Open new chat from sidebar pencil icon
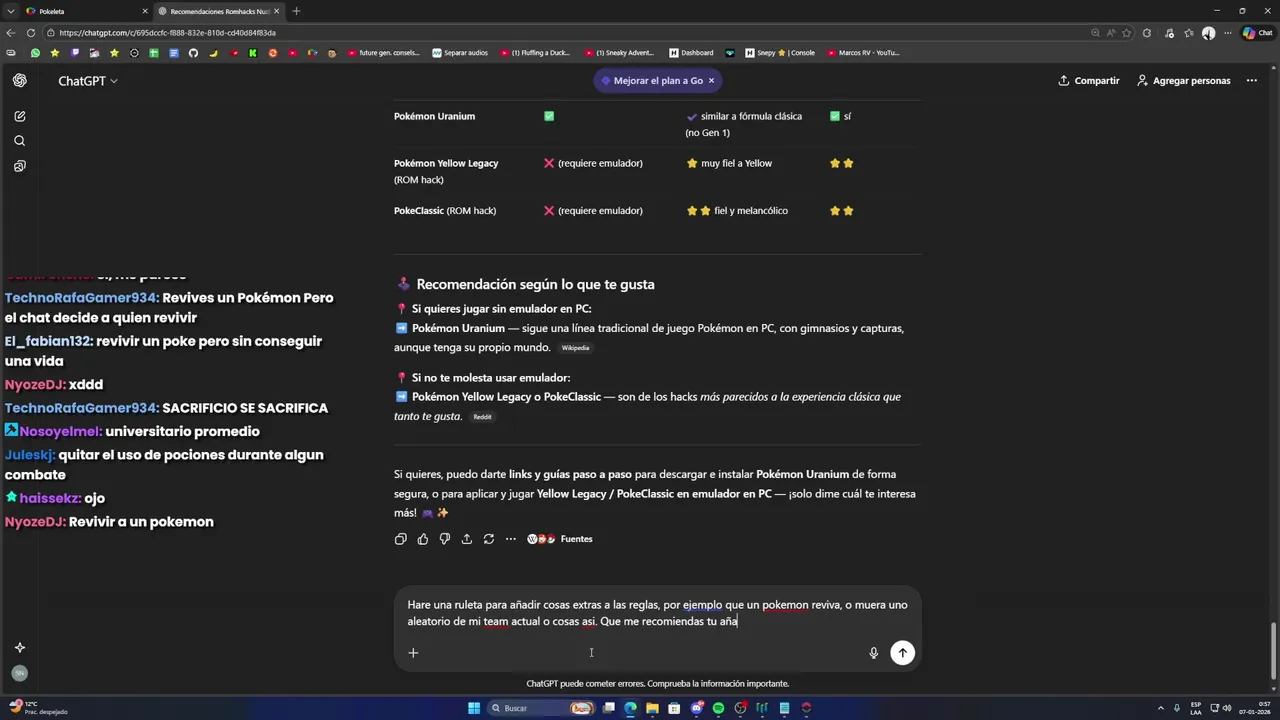 pyautogui.click(x=19, y=116)
